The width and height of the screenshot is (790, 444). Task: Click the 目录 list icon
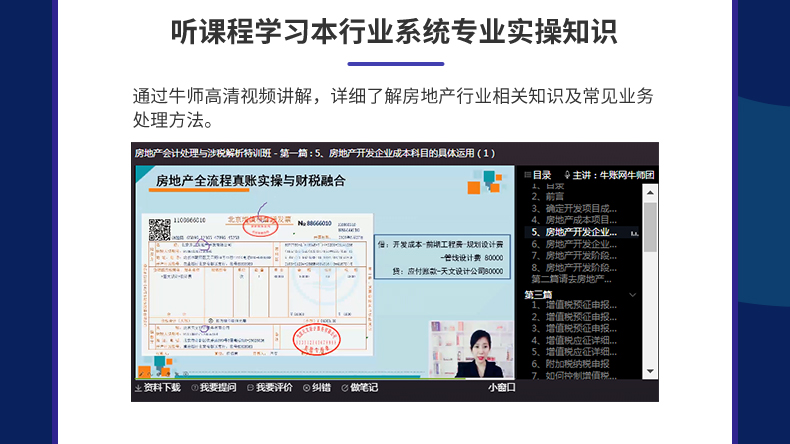point(527,175)
